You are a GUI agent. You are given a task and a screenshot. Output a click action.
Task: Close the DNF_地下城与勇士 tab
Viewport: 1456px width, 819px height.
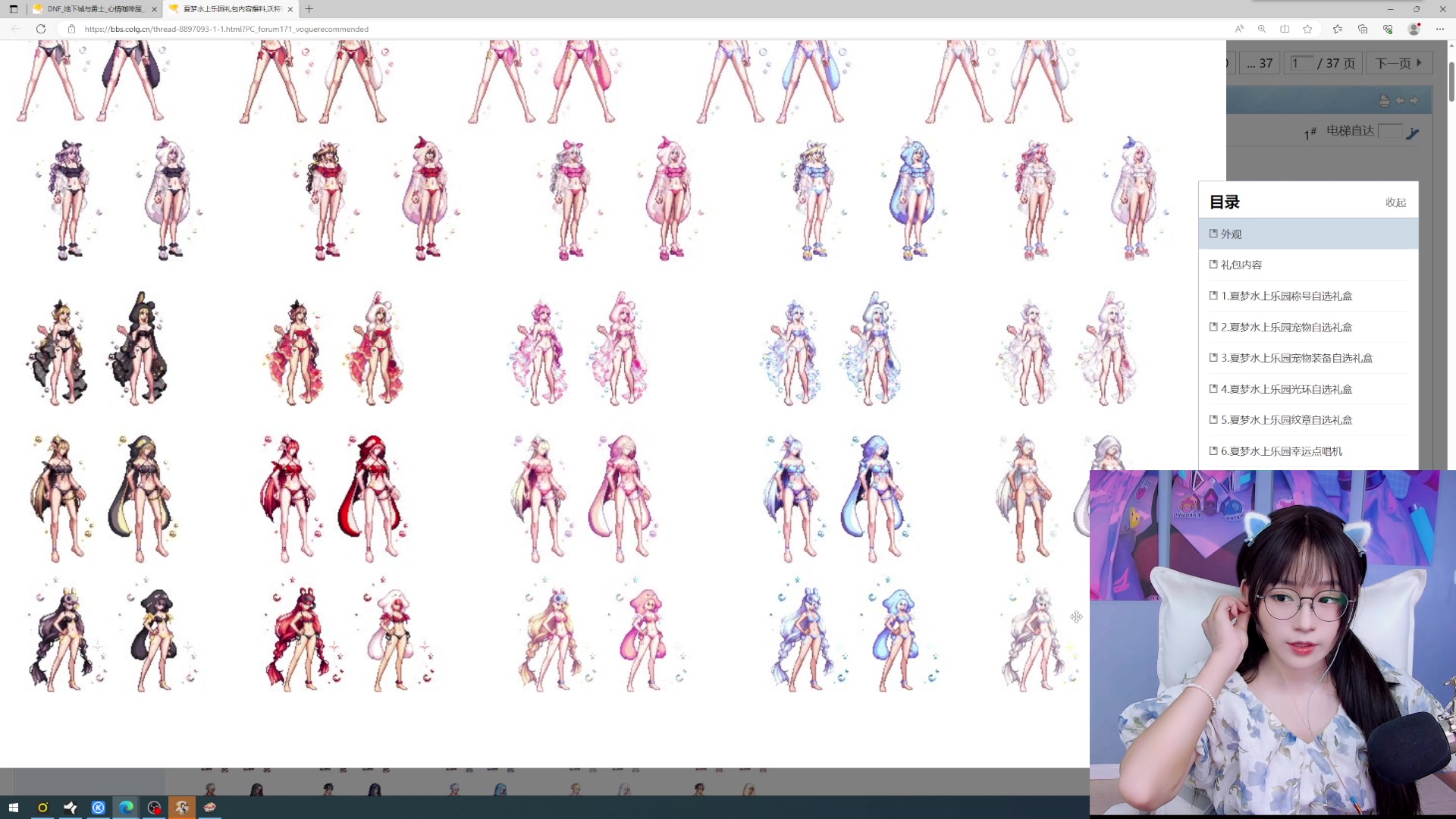coord(154,9)
